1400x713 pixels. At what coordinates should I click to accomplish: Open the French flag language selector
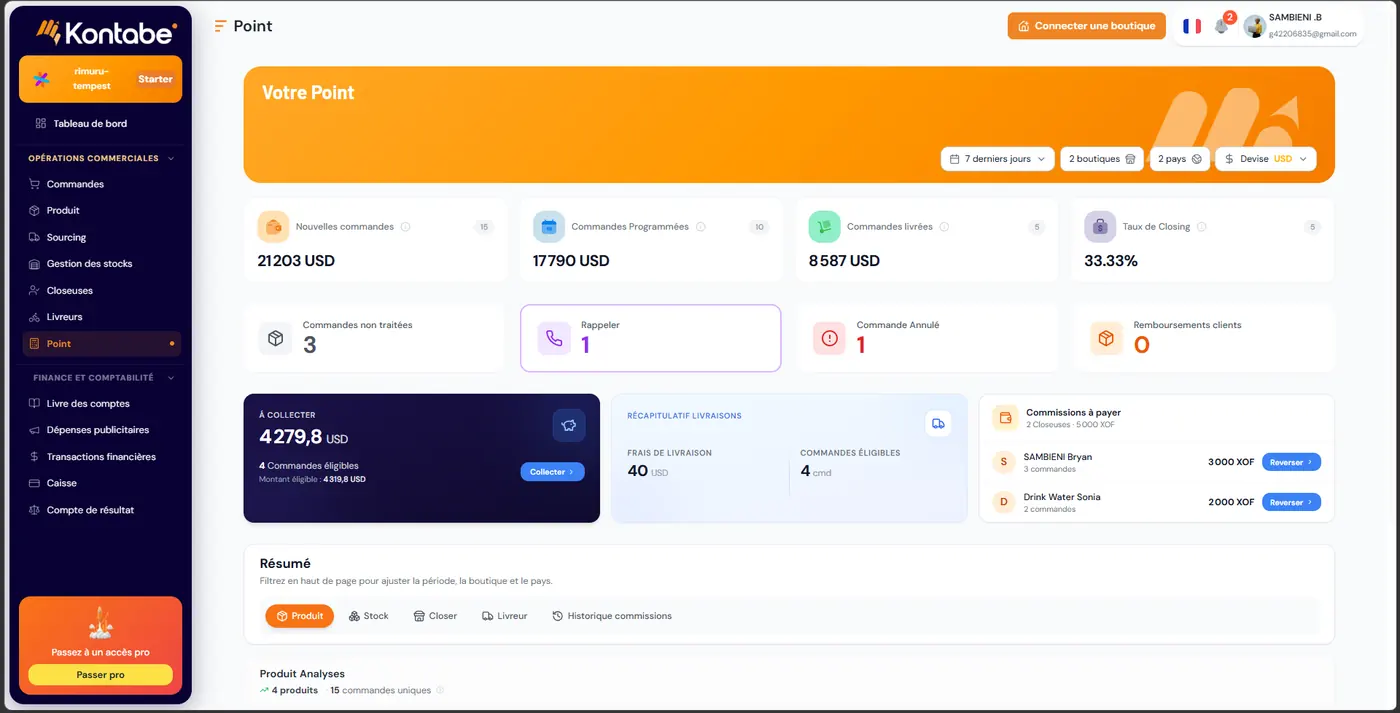click(x=1192, y=26)
